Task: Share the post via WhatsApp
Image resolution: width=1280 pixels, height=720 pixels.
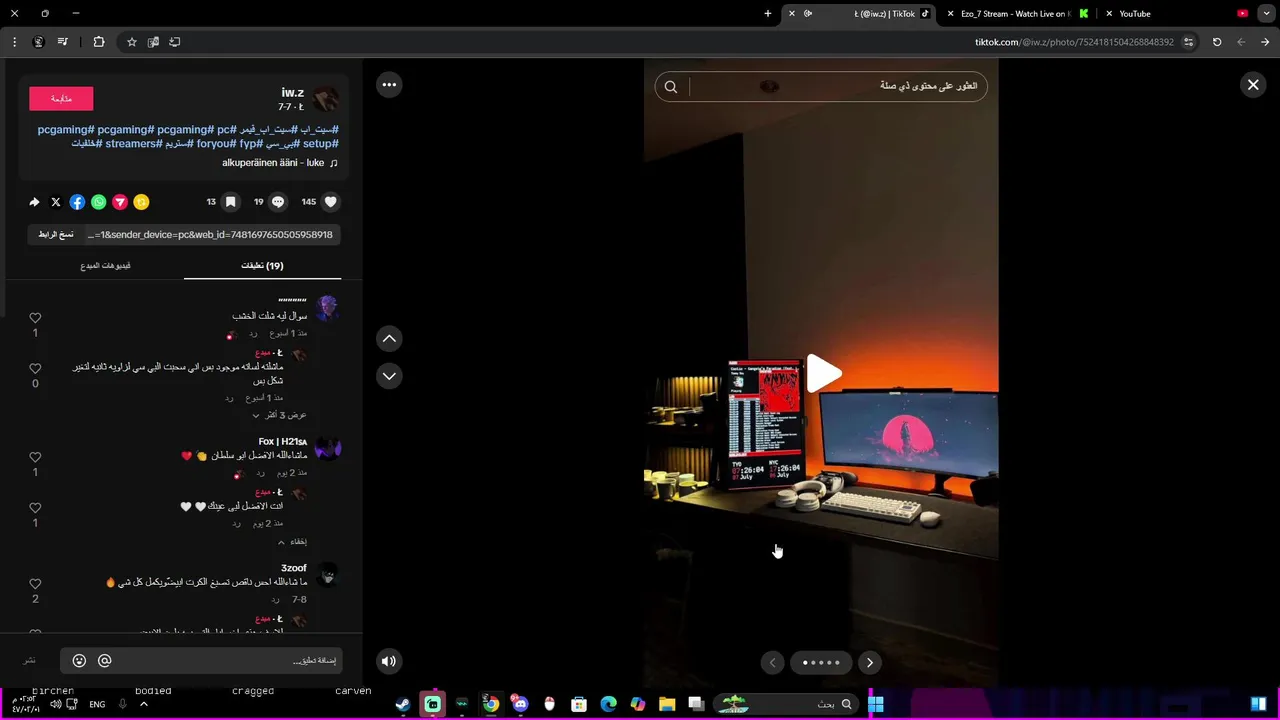Action: [98, 202]
